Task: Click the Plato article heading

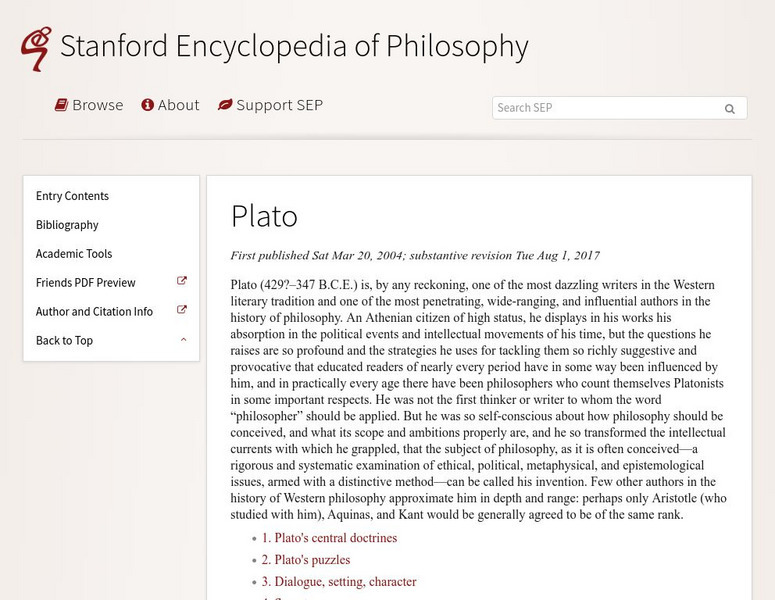Action: pyautogui.click(x=264, y=216)
